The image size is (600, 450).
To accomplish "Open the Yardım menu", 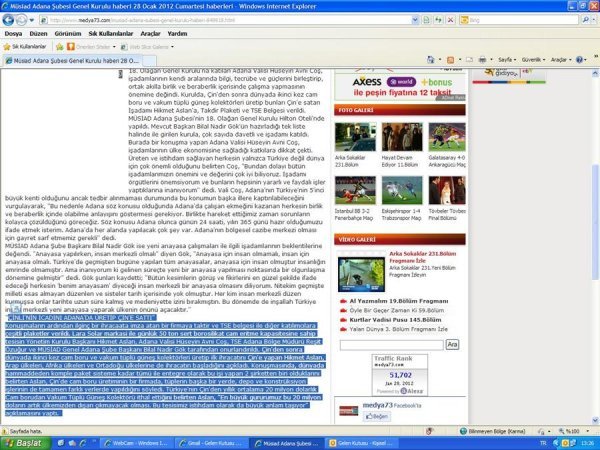I will 177,34.
